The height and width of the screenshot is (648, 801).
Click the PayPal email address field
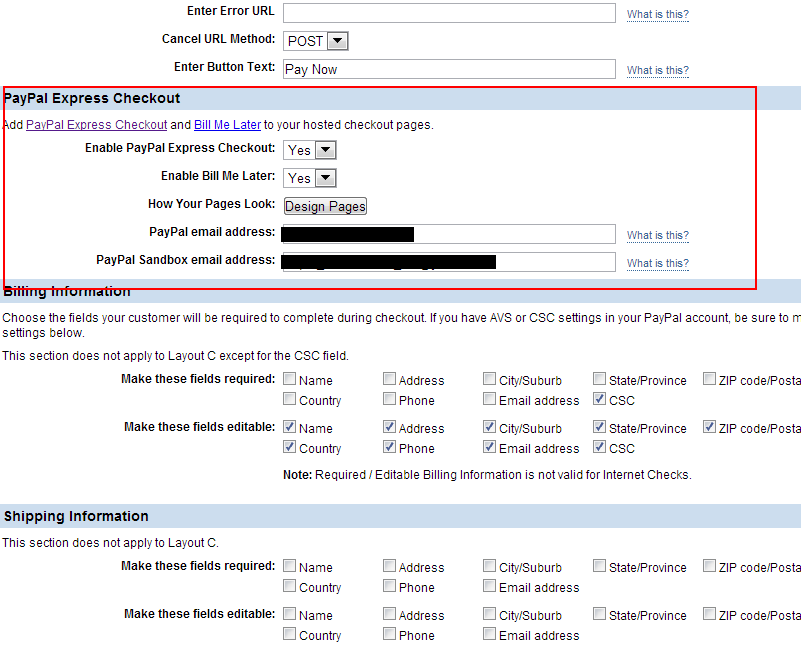click(450, 234)
